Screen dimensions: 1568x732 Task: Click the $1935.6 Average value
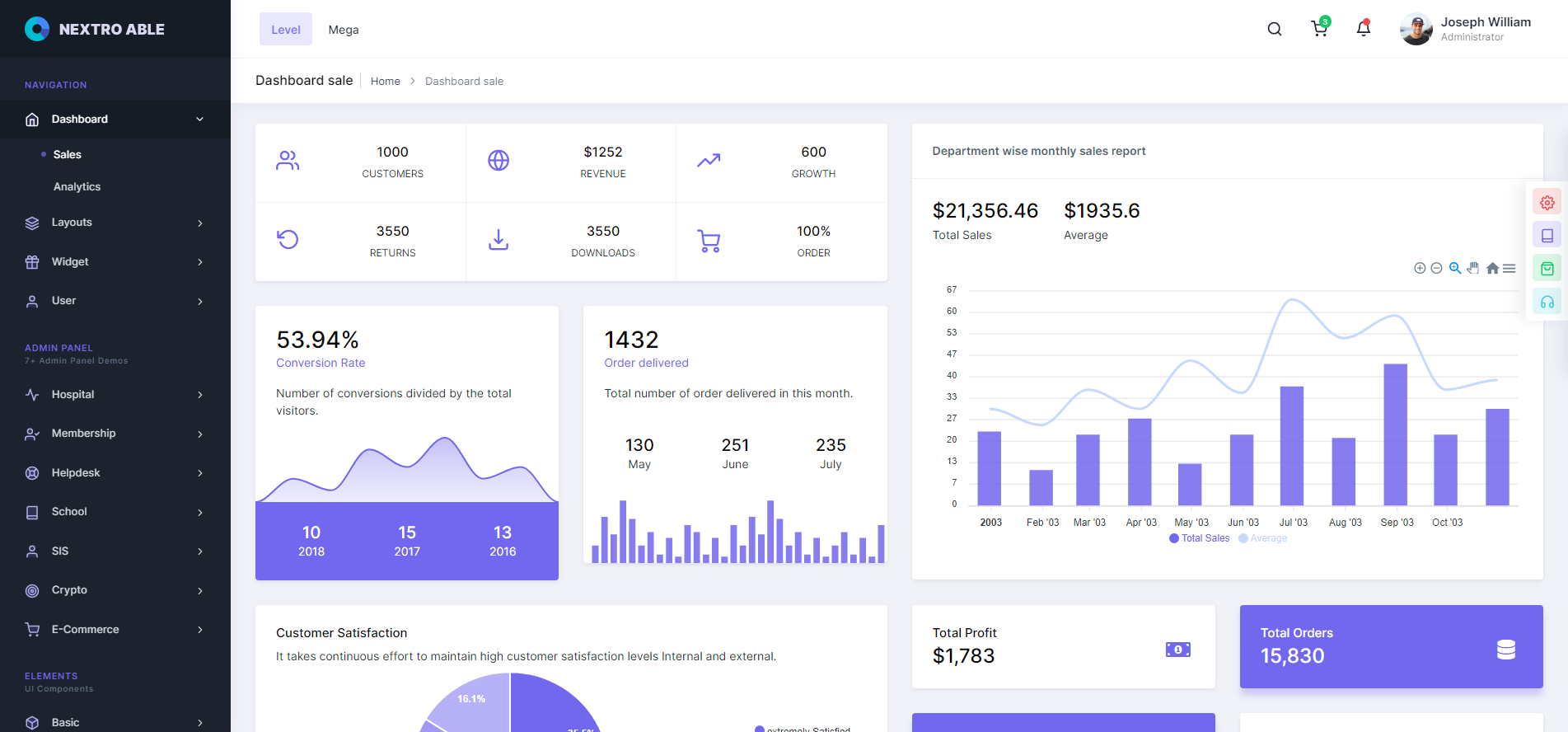click(x=1102, y=211)
